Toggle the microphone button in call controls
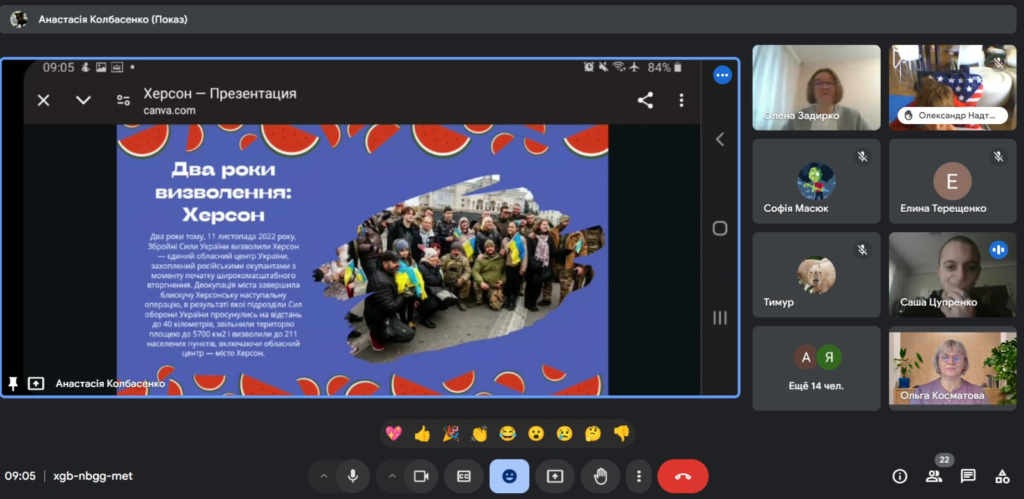 point(353,476)
